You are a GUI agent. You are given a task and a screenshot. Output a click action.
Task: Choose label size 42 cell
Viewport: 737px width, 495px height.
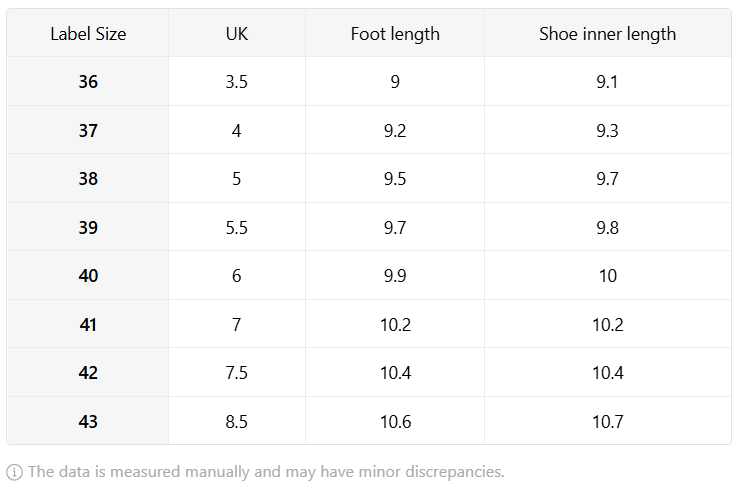(x=88, y=373)
